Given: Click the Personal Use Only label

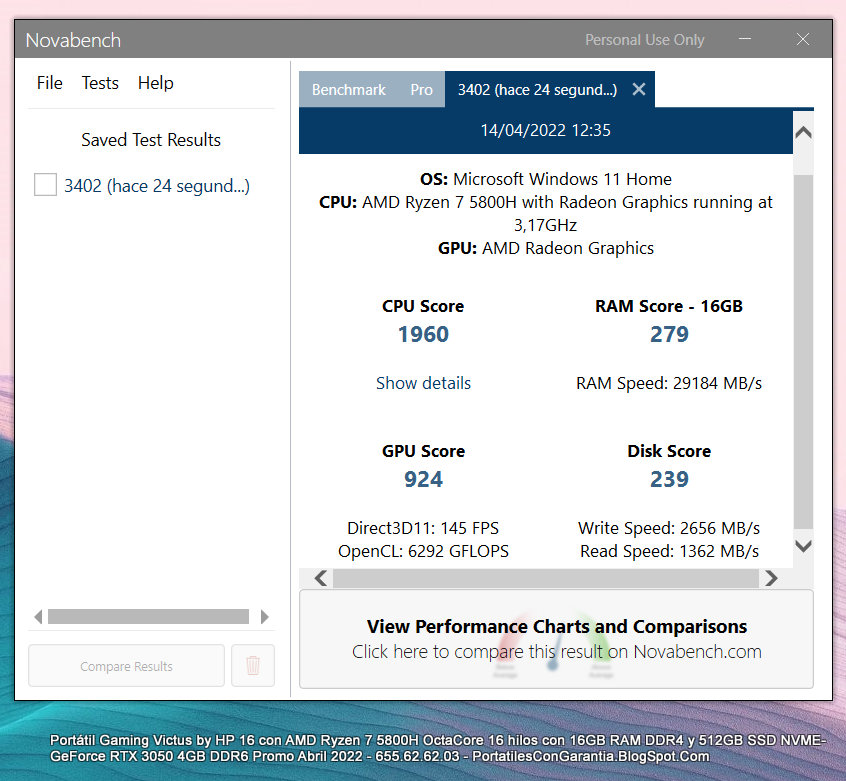Looking at the screenshot, I should 645,40.
